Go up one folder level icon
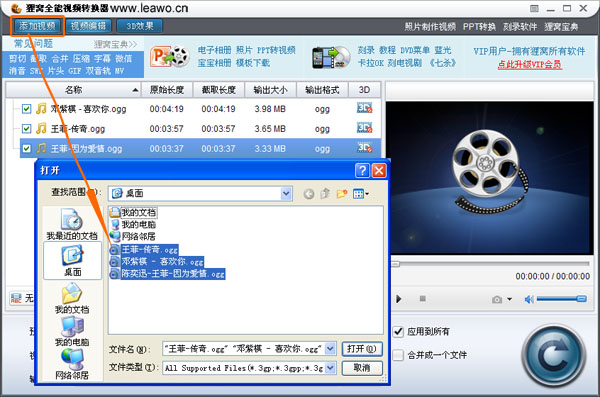 pyautogui.click(x=325, y=194)
